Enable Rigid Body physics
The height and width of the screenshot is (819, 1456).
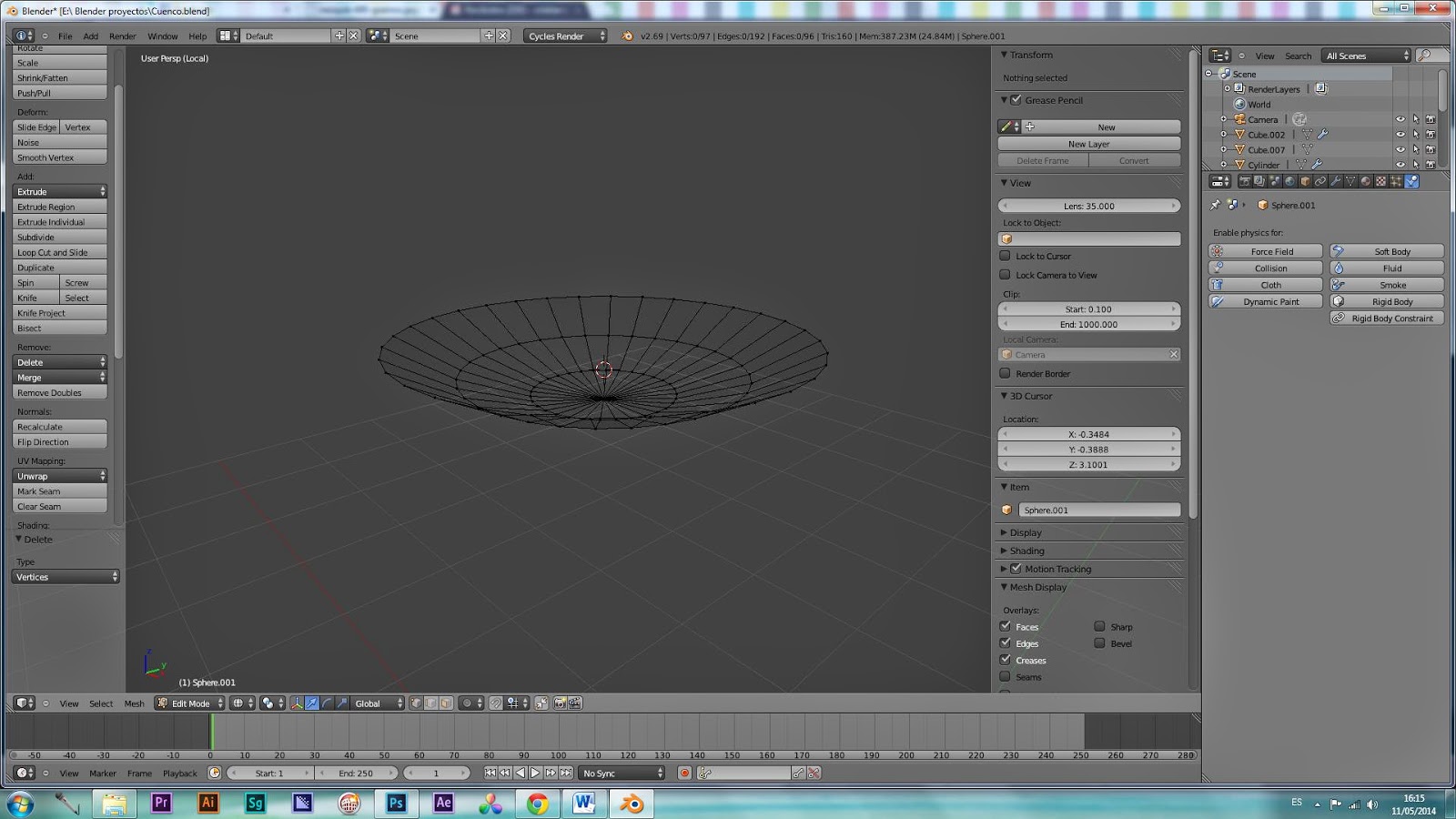point(1386,300)
